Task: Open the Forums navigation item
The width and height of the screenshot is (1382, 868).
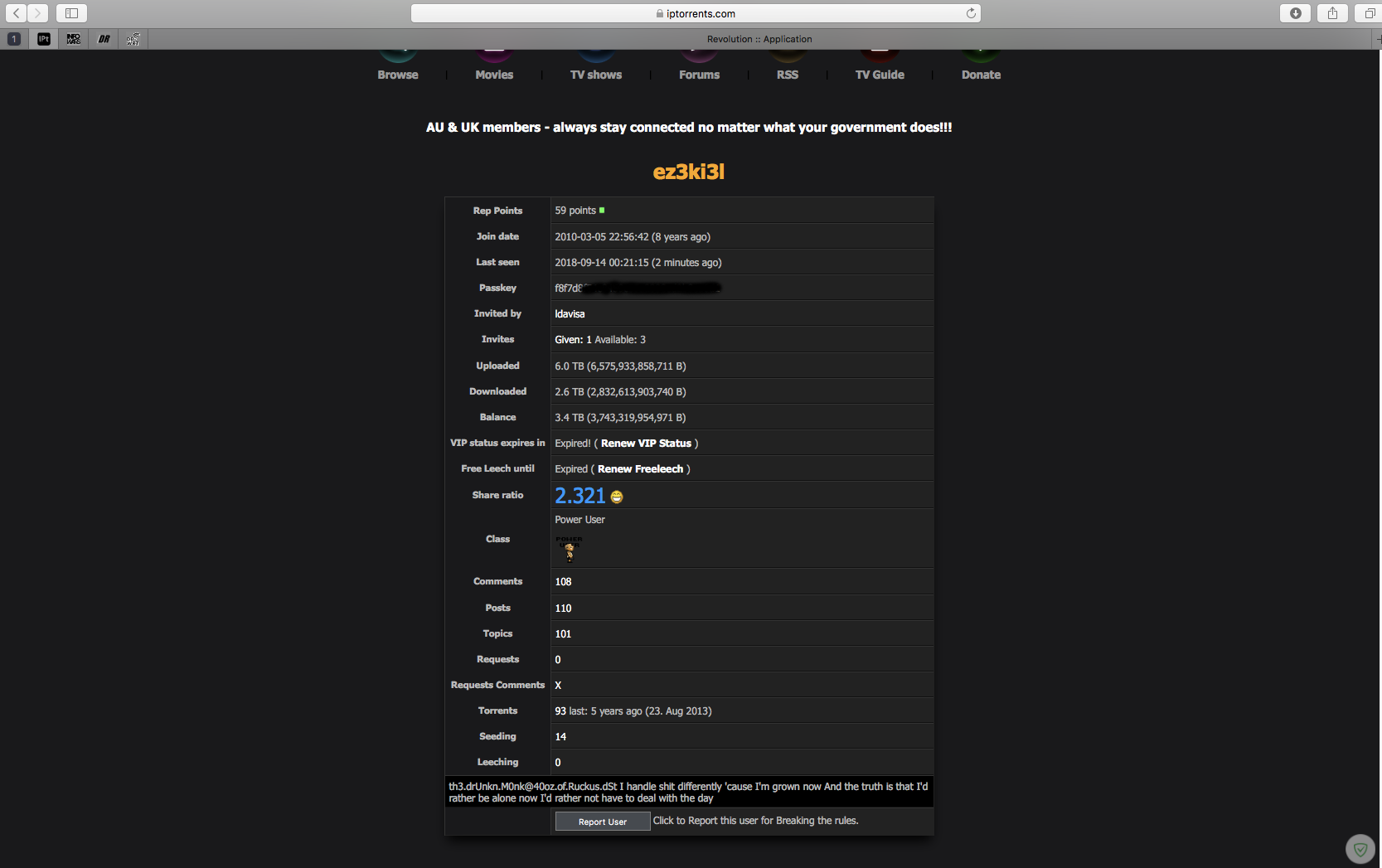Action: click(x=699, y=75)
